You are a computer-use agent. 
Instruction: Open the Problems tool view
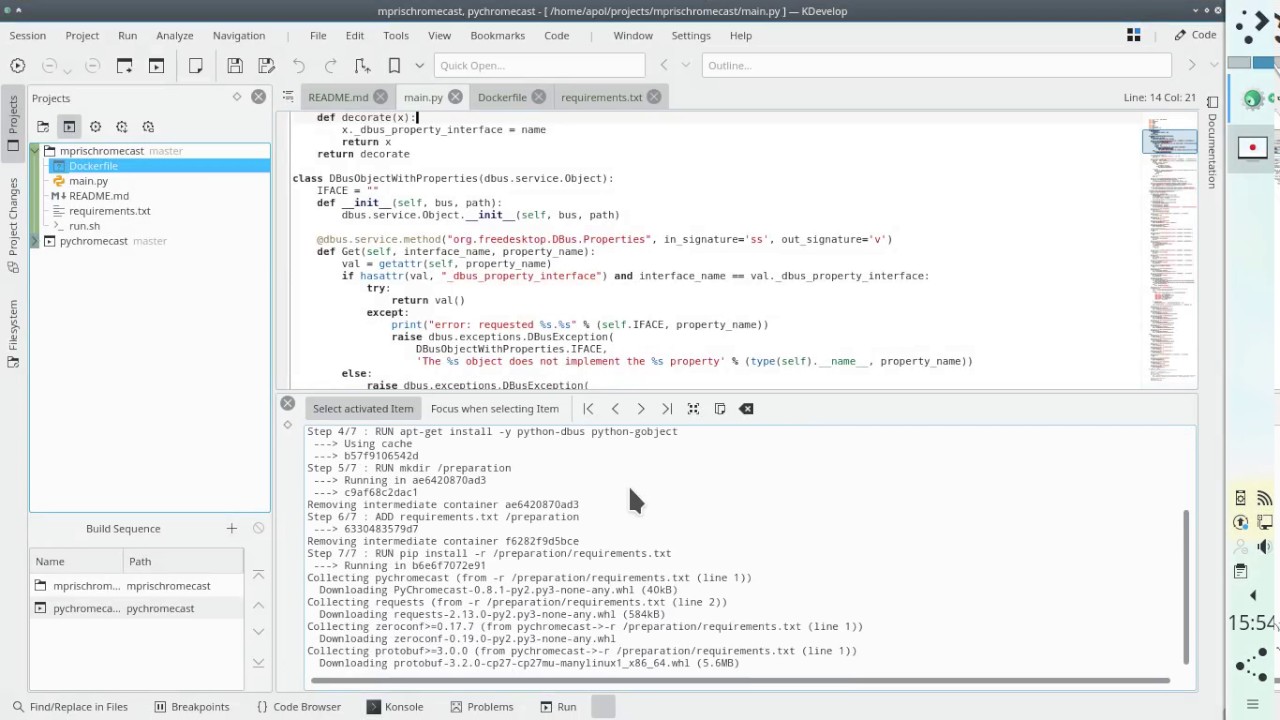(481, 706)
